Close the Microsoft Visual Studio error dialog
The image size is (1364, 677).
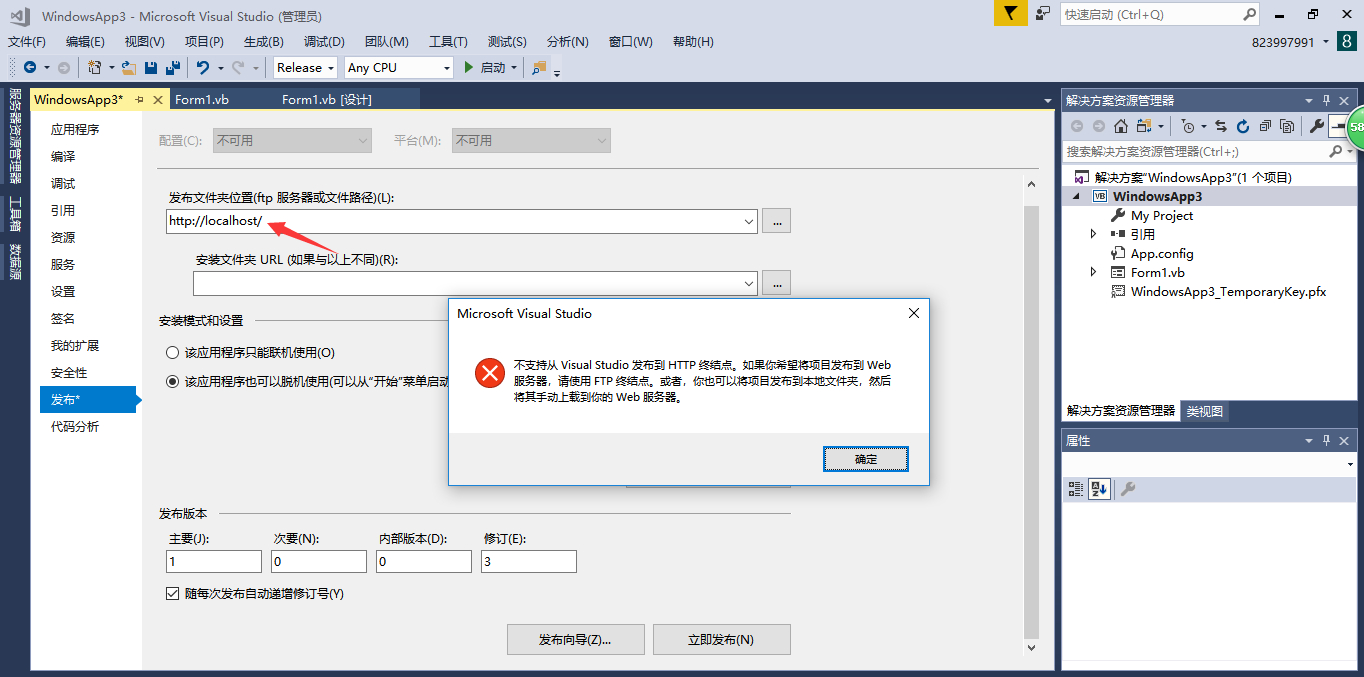[913, 313]
